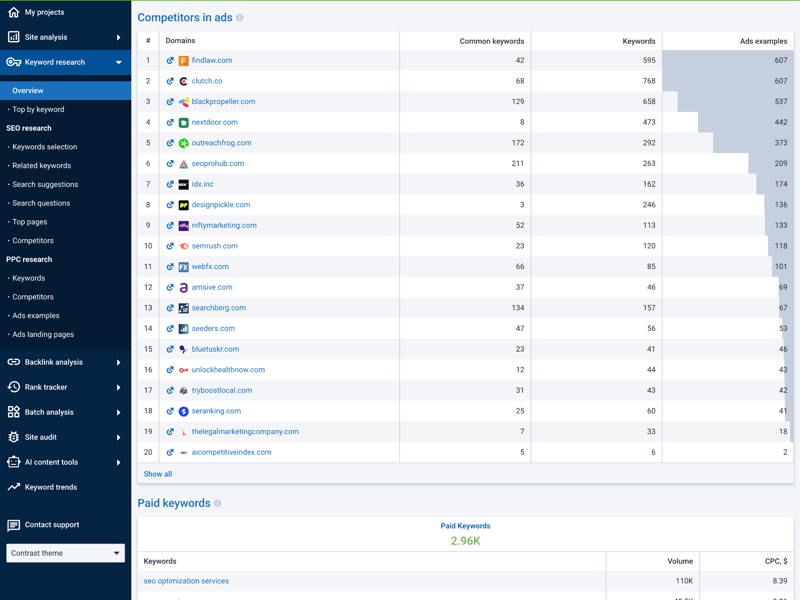Go to Search suggestions in SEO research
The width and height of the screenshot is (800, 600).
tap(45, 184)
